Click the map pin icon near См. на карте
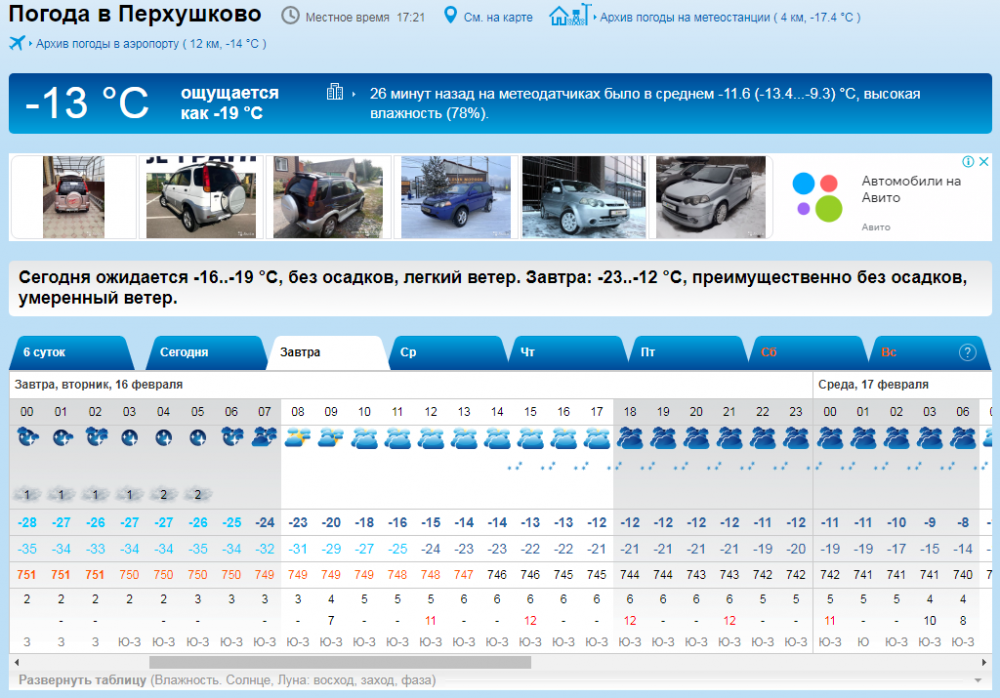The height and width of the screenshot is (698, 1000). click(x=450, y=16)
